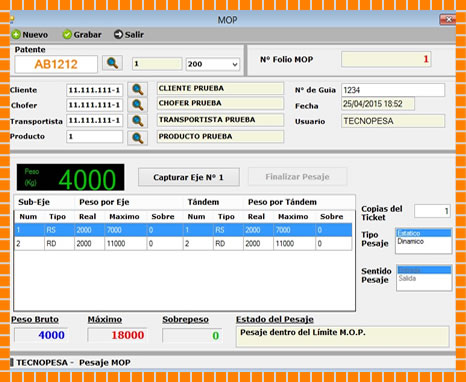Search Patente with the magnifier icon

click(112, 63)
